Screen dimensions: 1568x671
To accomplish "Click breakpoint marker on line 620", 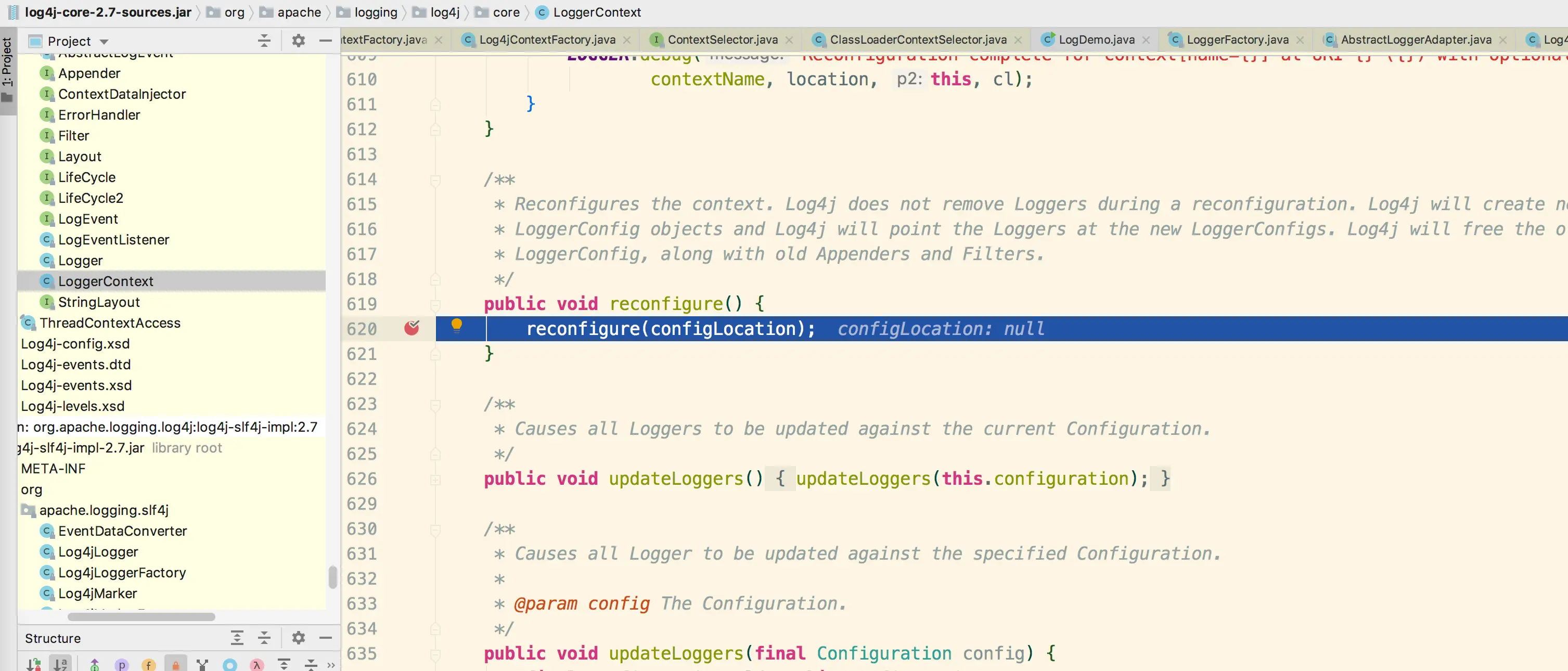I will (x=412, y=328).
